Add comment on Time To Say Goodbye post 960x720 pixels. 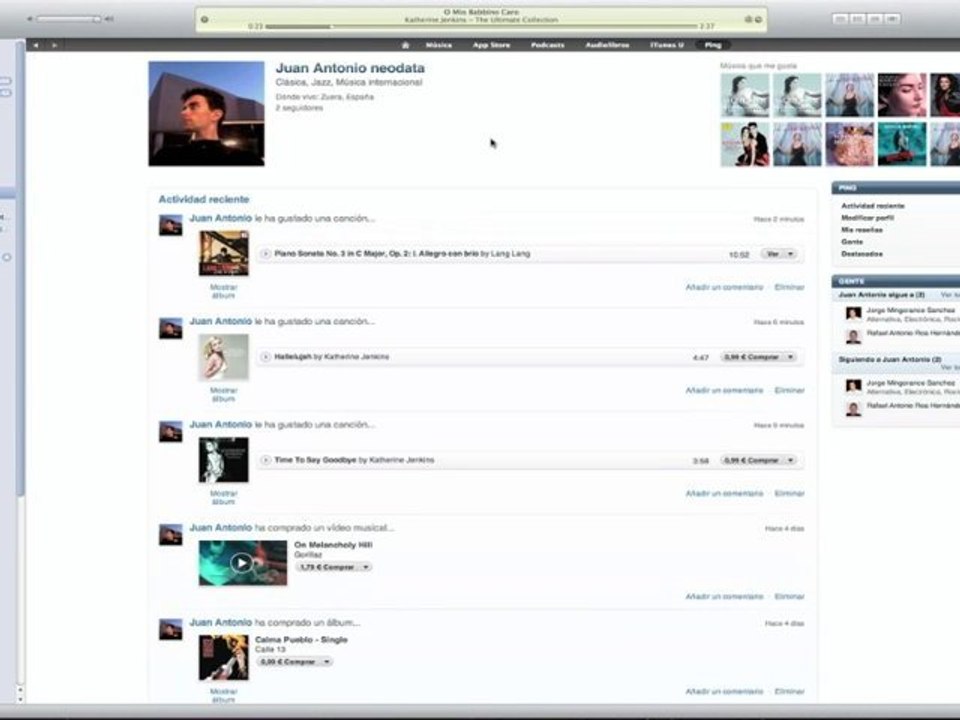724,493
